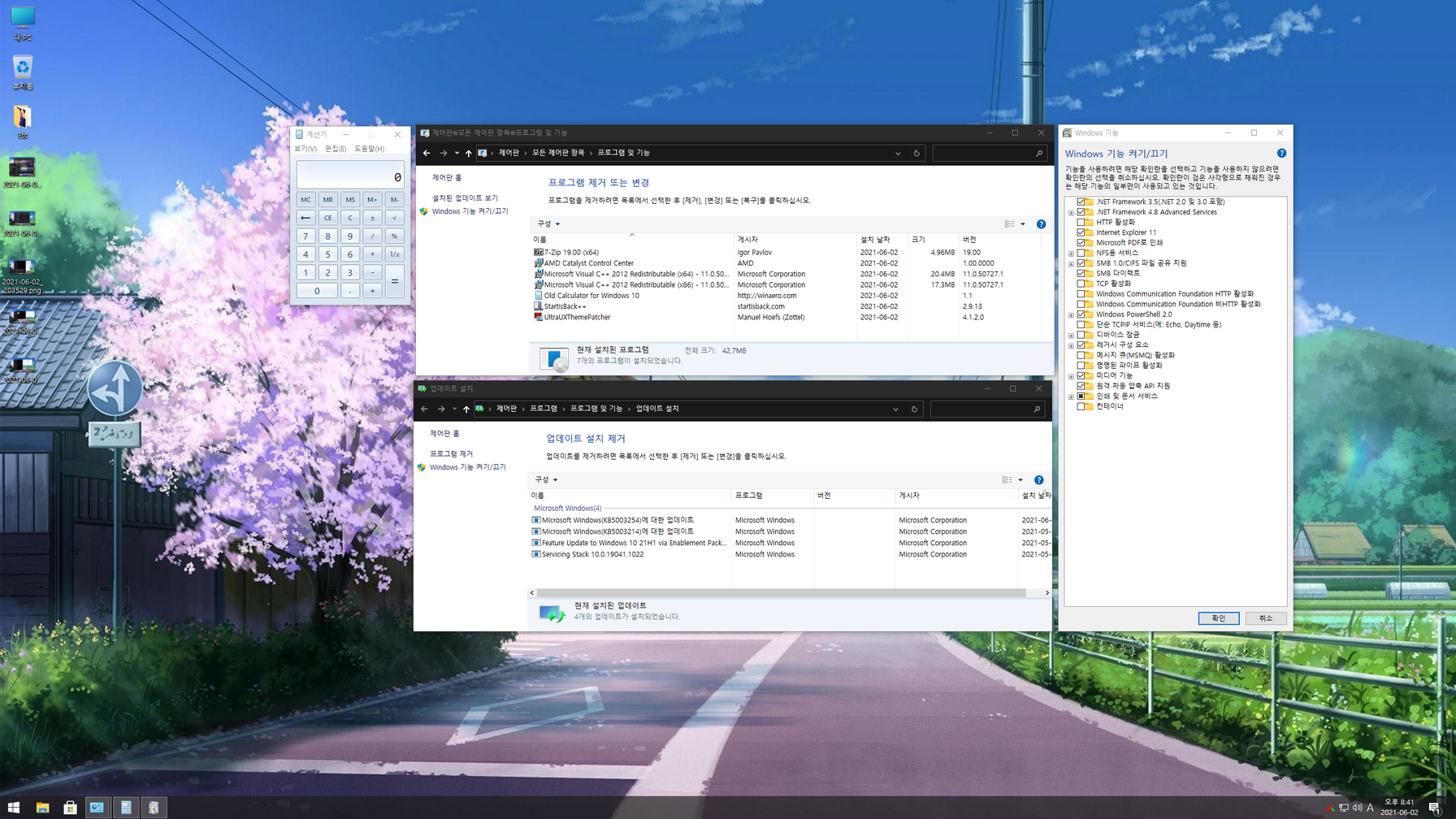Open calculator 편집(E) menu

336,149
